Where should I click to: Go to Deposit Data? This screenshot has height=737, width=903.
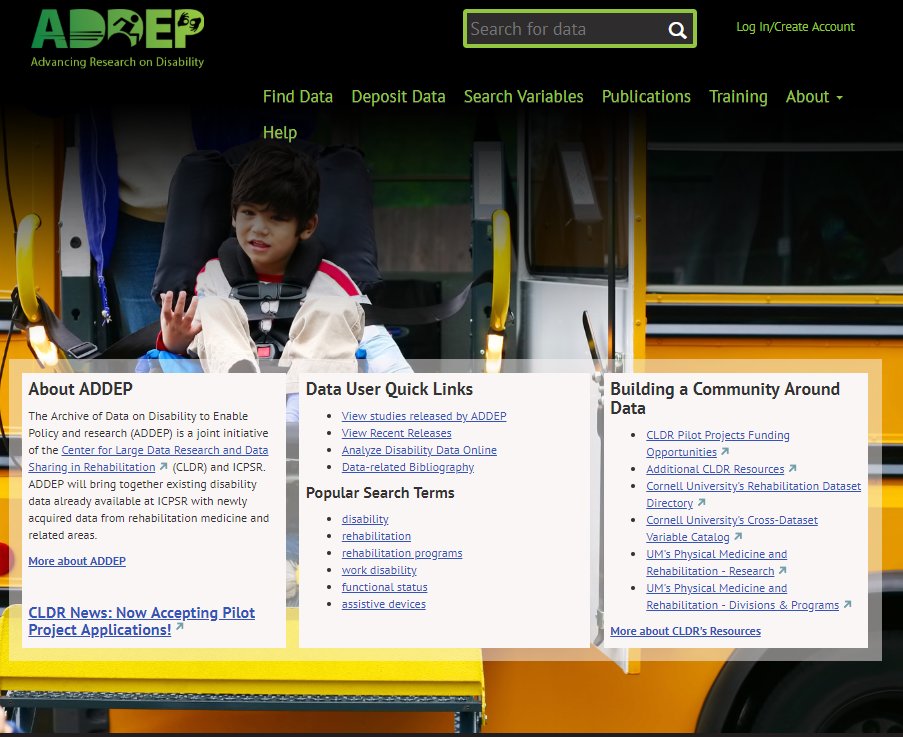(x=399, y=96)
